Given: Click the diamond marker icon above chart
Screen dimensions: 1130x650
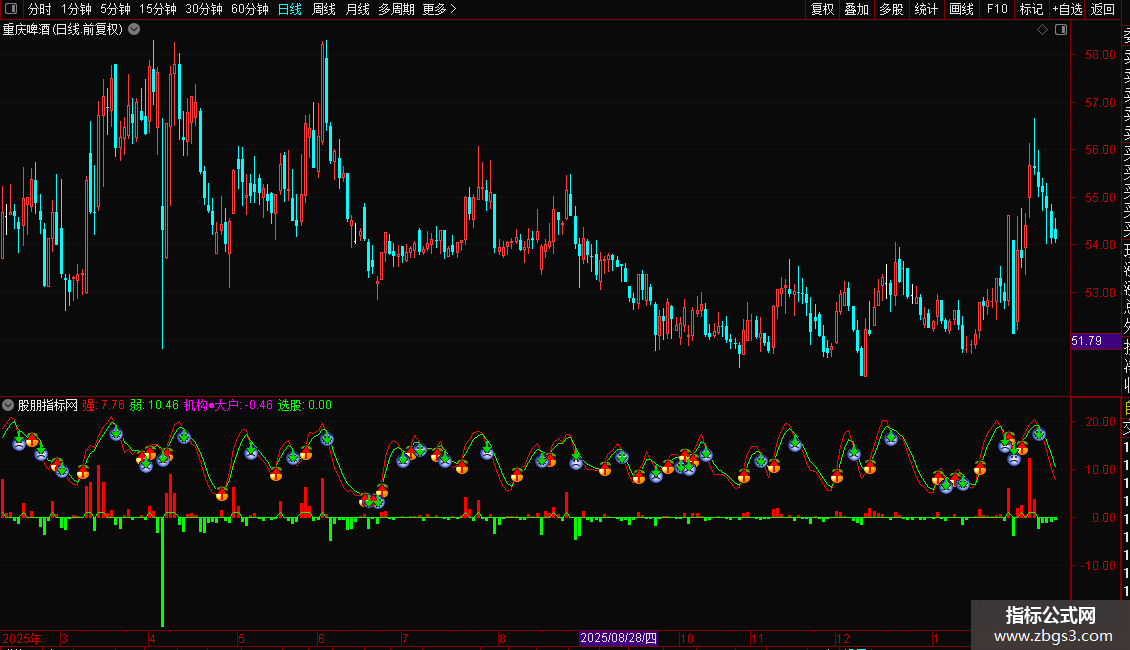Looking at the screenshot, I should (x=1042, y=30).
